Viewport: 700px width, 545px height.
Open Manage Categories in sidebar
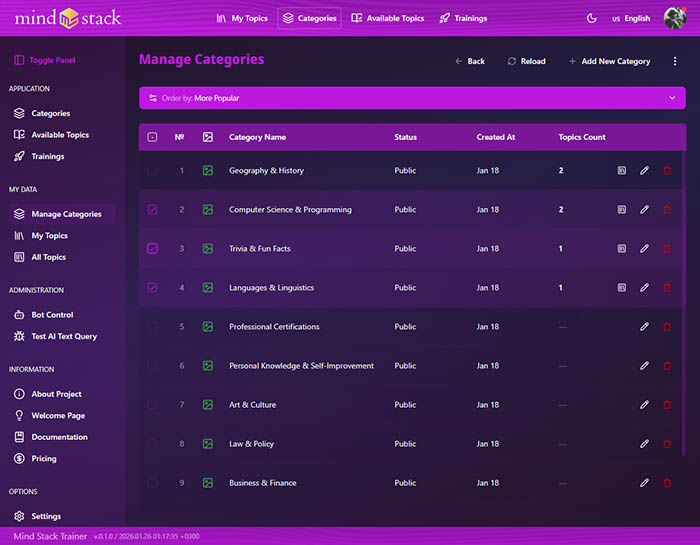click(62, 214)
